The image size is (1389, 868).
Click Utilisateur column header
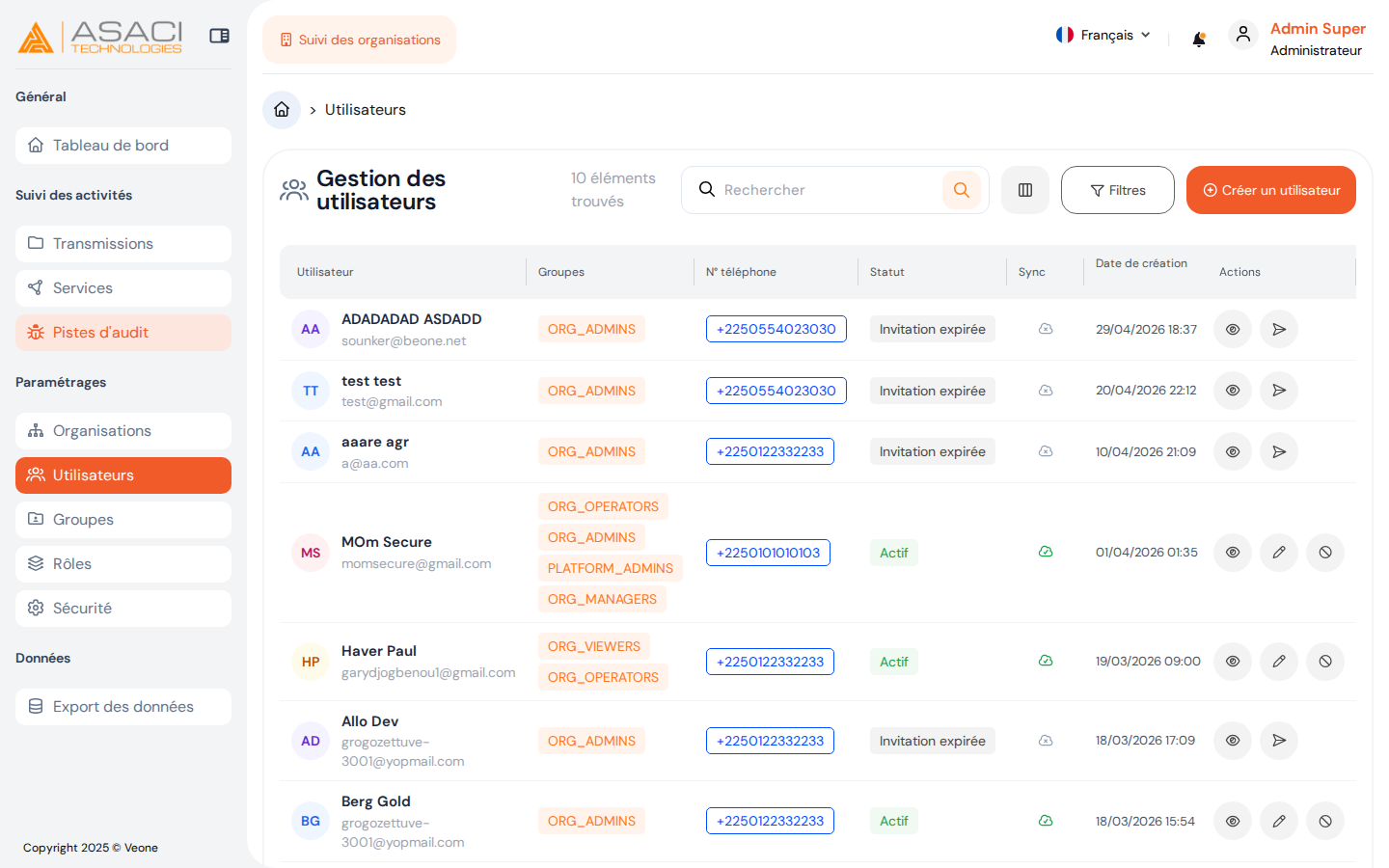325,272
